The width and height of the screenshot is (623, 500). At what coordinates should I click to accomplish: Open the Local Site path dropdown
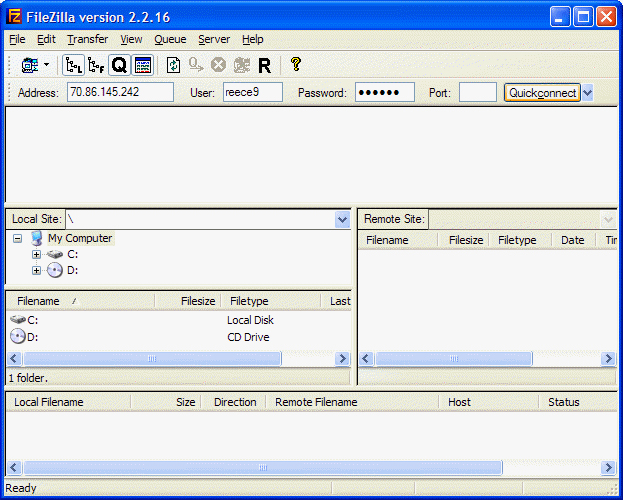point(342,219)
